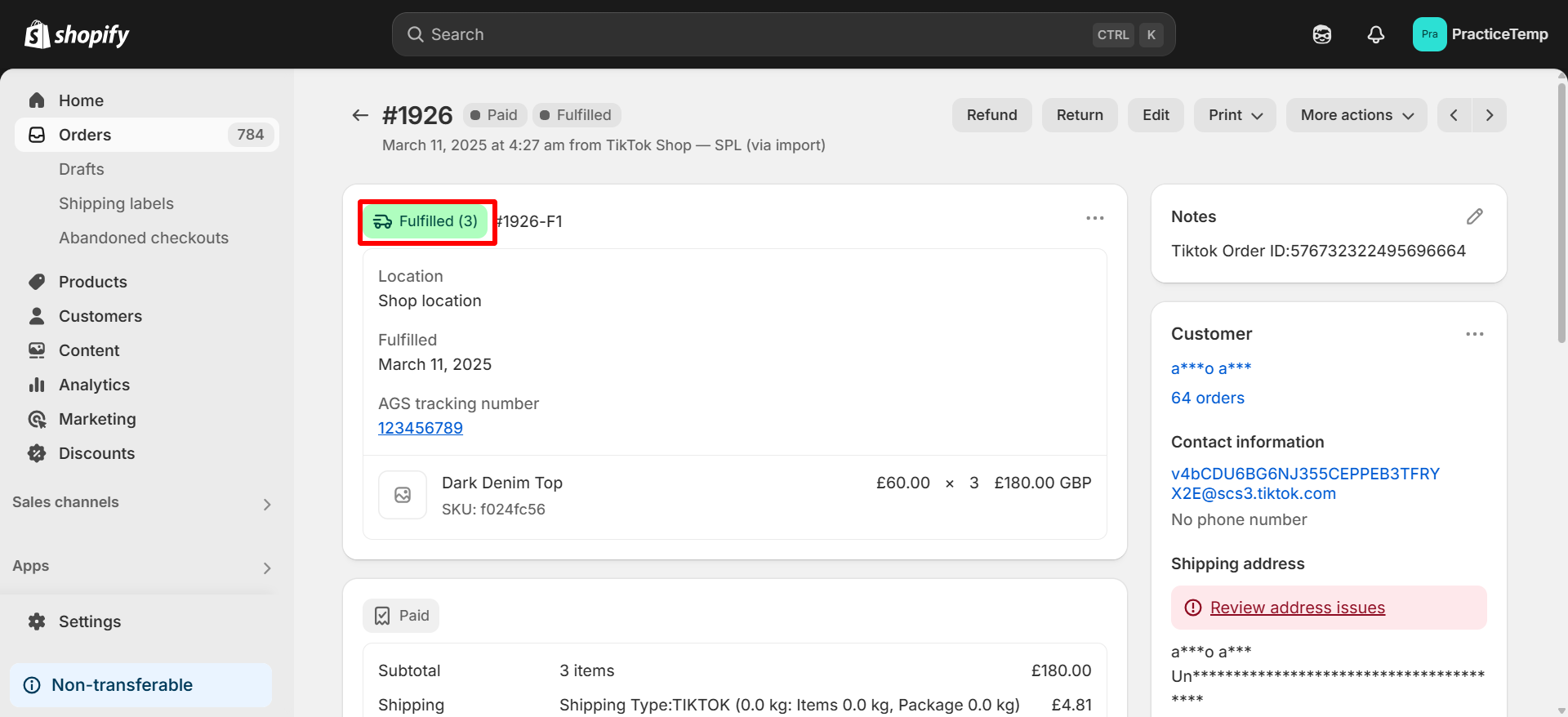
Task: Click the pencil icon to edit Notes
Action: coord(1474,216)
